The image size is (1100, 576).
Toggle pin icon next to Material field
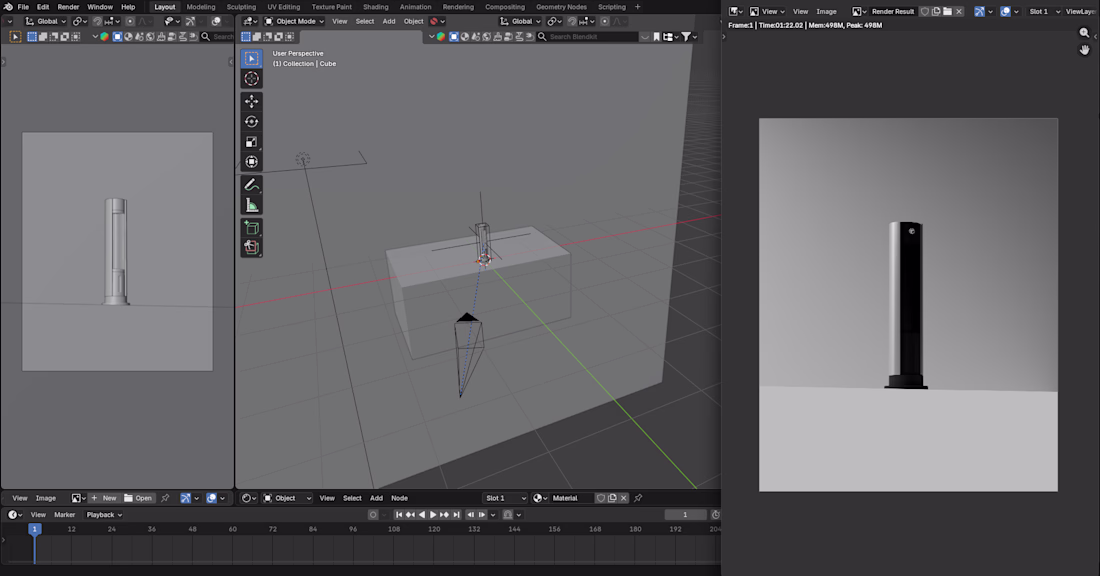[x=638, y=498]
